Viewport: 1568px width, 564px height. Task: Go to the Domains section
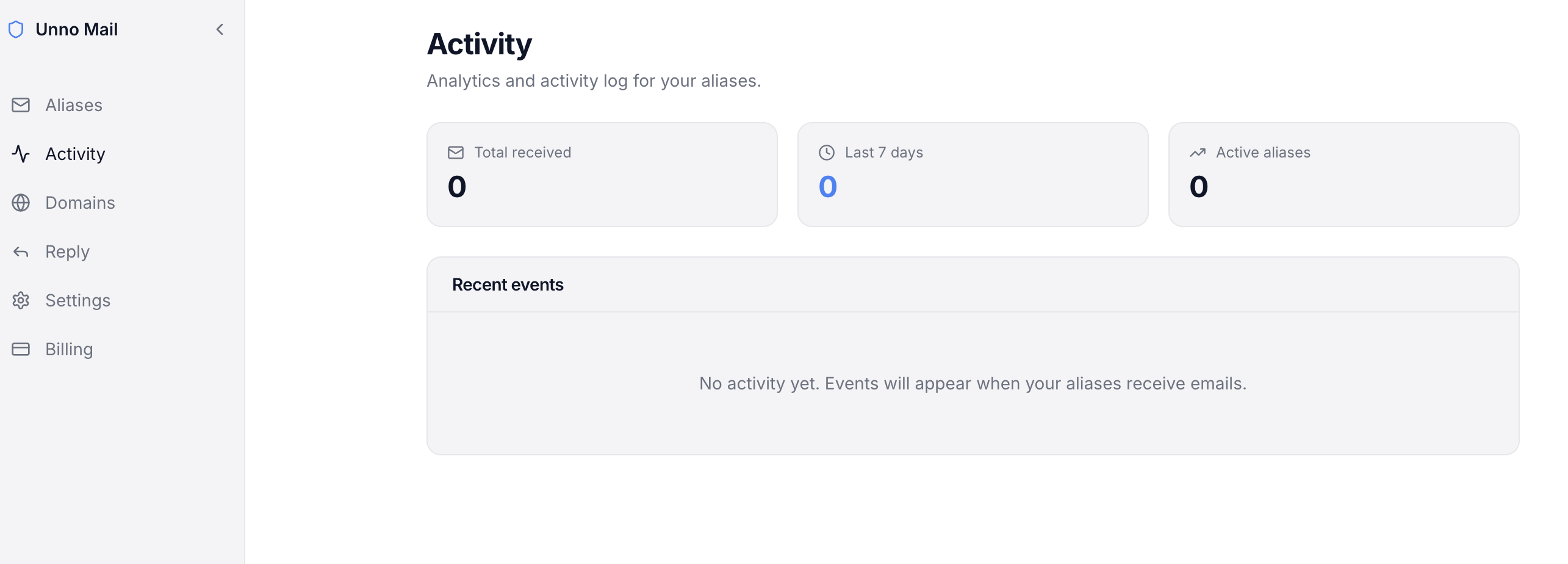pos(80,203)
